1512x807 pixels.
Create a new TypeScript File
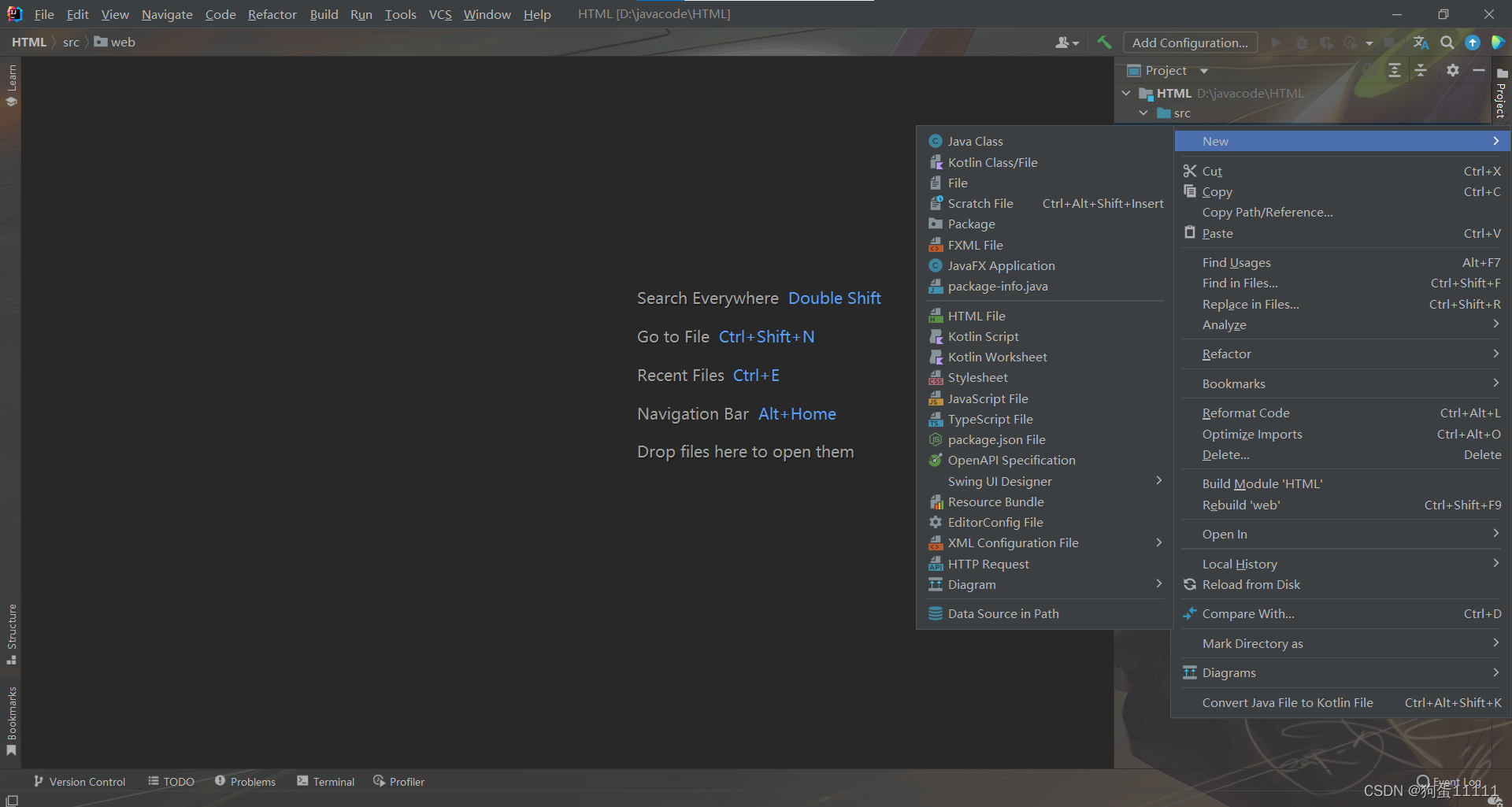[1045, 419]
